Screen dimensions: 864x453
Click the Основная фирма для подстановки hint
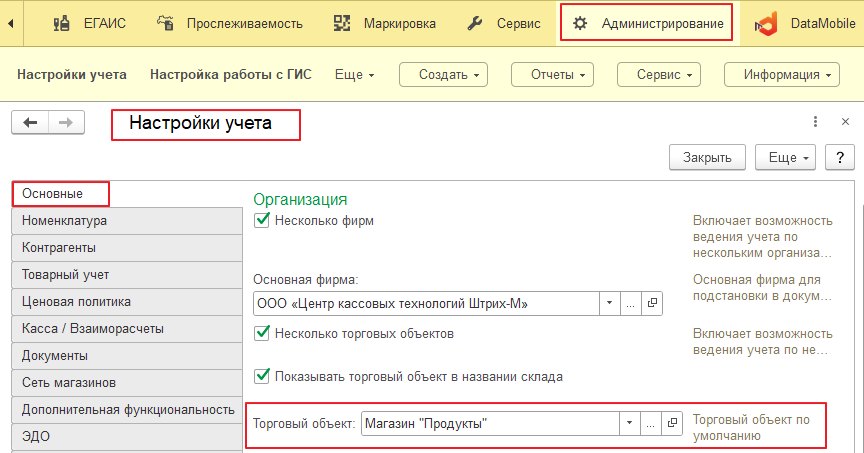[x=762, y=288]
